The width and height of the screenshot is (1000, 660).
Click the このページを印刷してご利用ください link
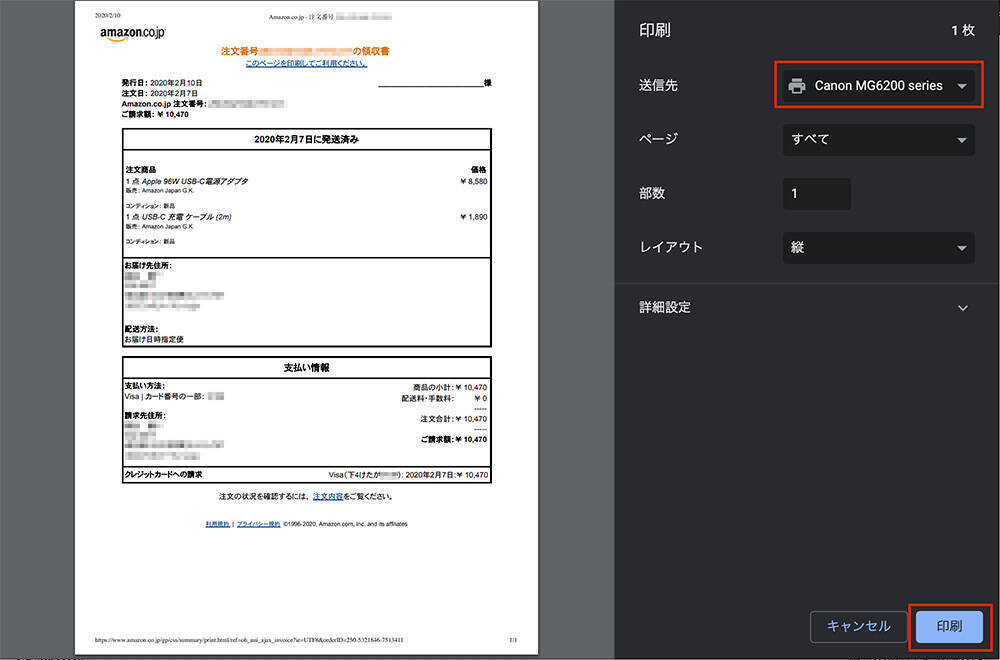coord(306,63)
